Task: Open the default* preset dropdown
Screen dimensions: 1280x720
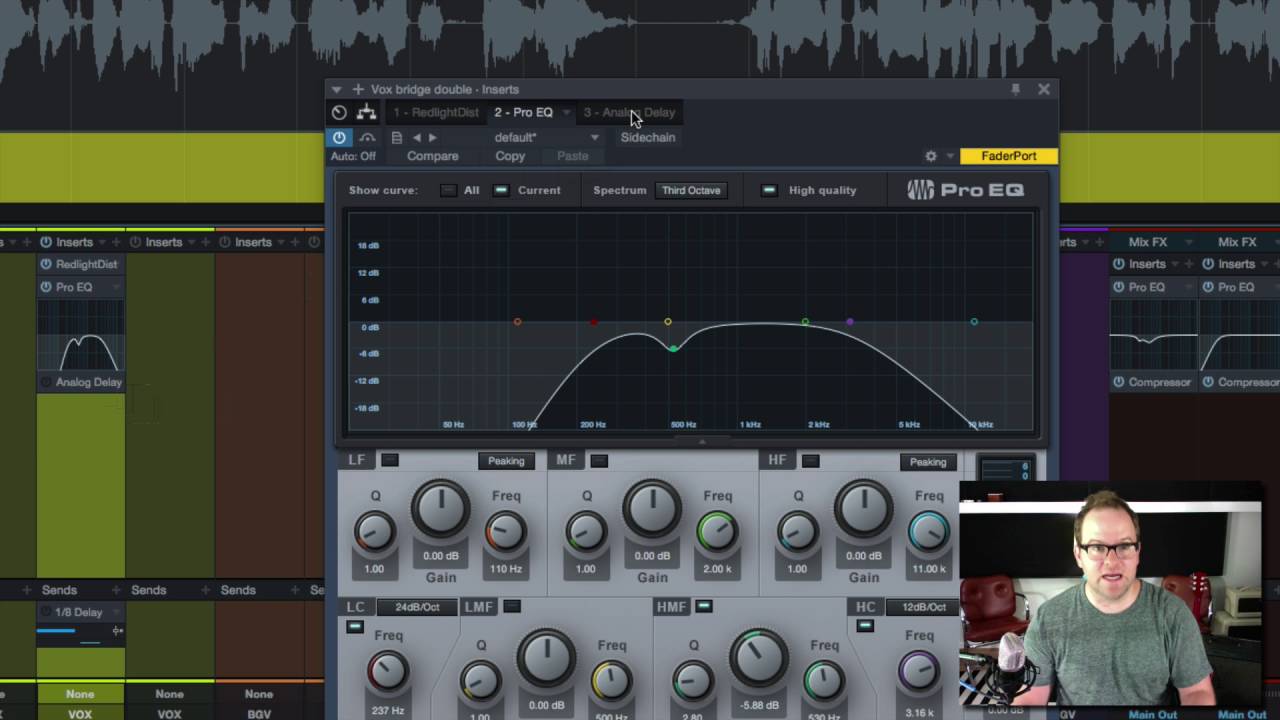Action: (x=546, y=138)
